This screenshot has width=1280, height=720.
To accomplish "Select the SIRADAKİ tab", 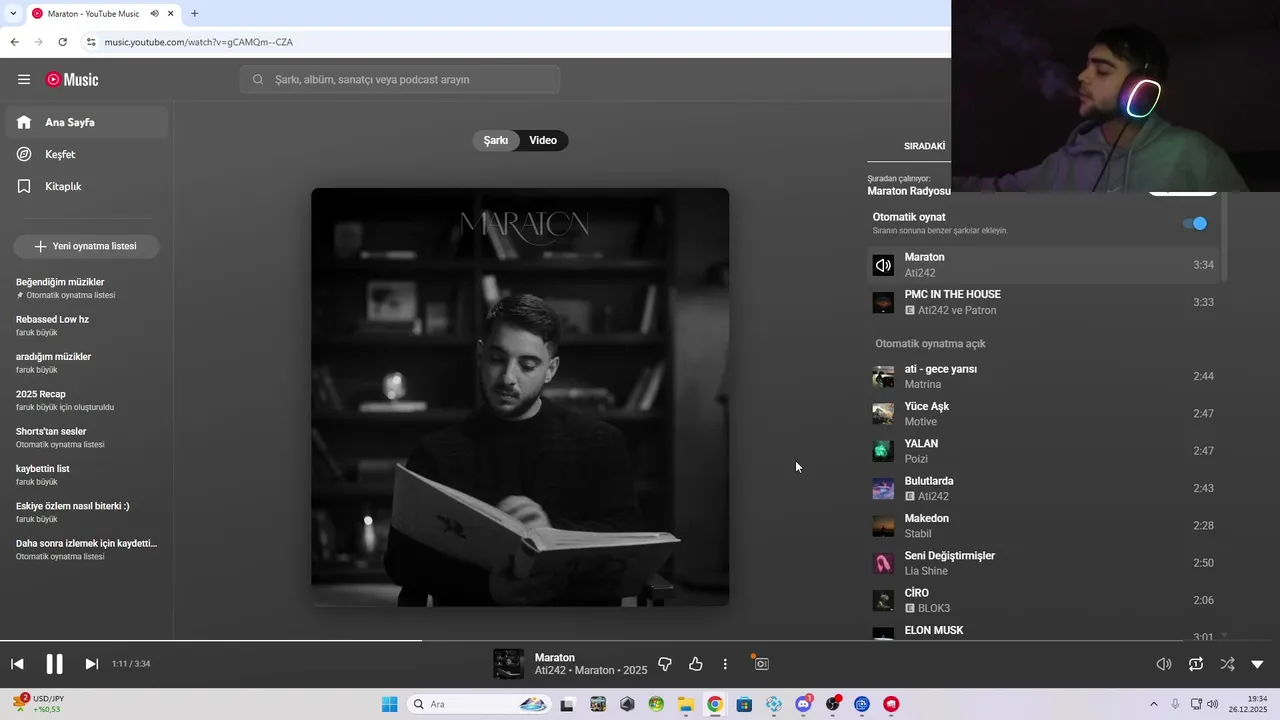I will point(924,146).
